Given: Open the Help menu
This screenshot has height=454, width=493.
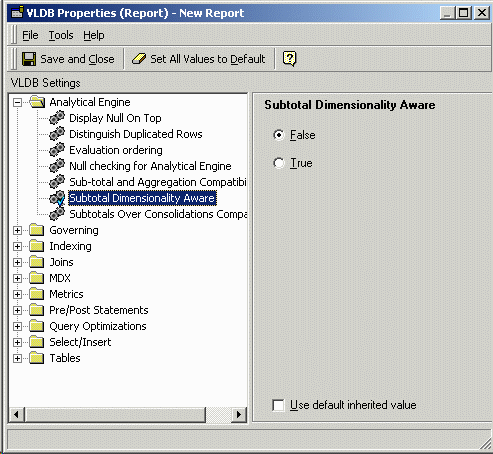Looking at the screenshot, I should pos(94,35).
